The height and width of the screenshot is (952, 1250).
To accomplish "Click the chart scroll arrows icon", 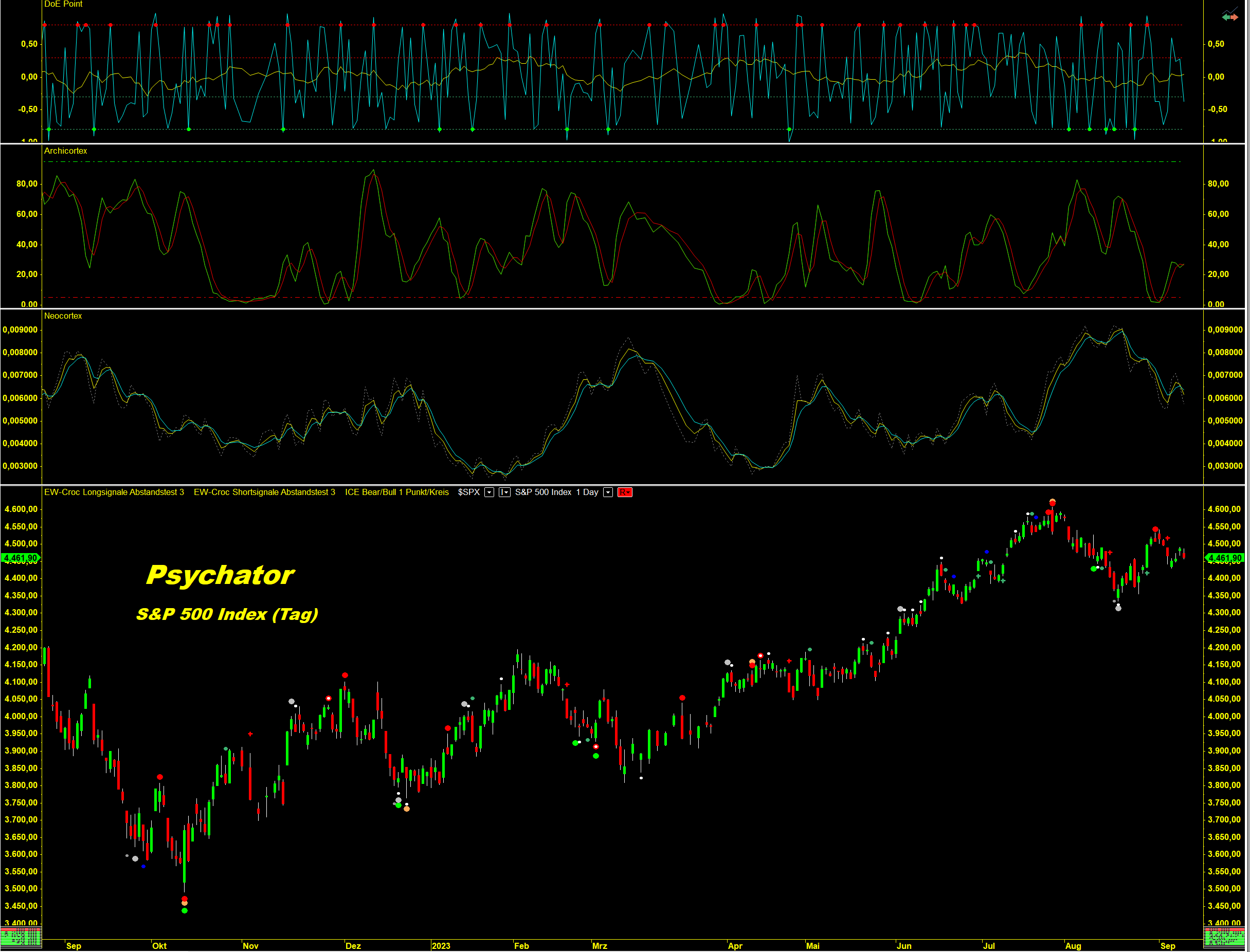I will tap(1229, 16).
